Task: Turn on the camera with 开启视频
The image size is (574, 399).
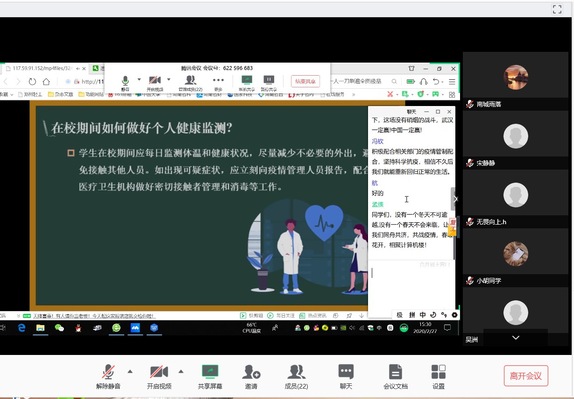Action: (x=159, y=376)
